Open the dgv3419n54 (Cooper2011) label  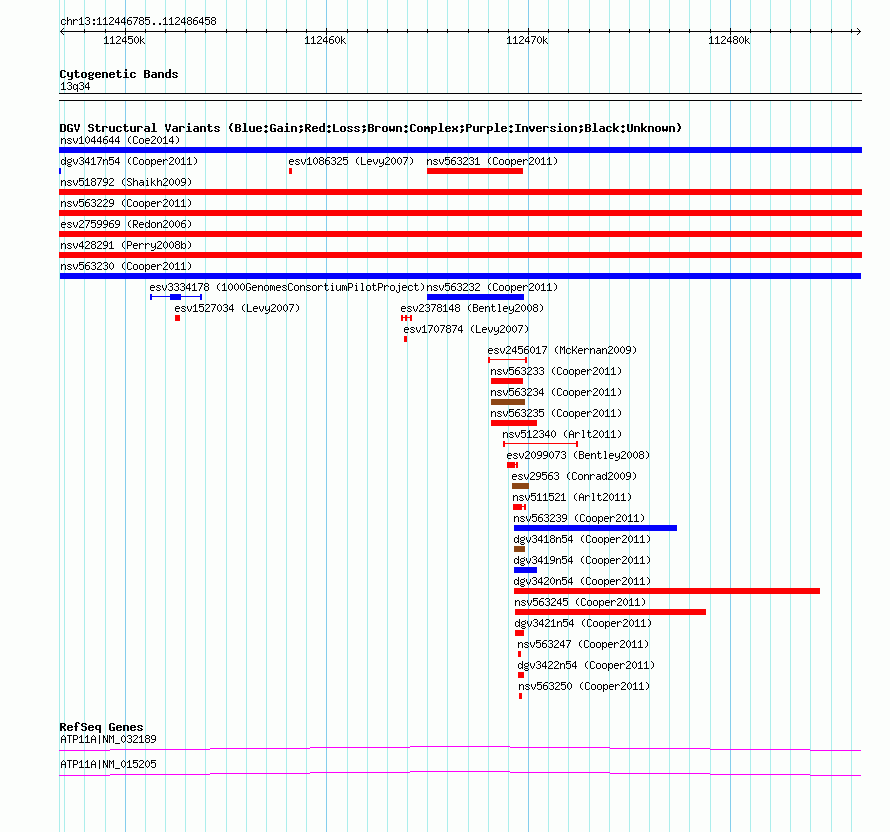point(582,560)
